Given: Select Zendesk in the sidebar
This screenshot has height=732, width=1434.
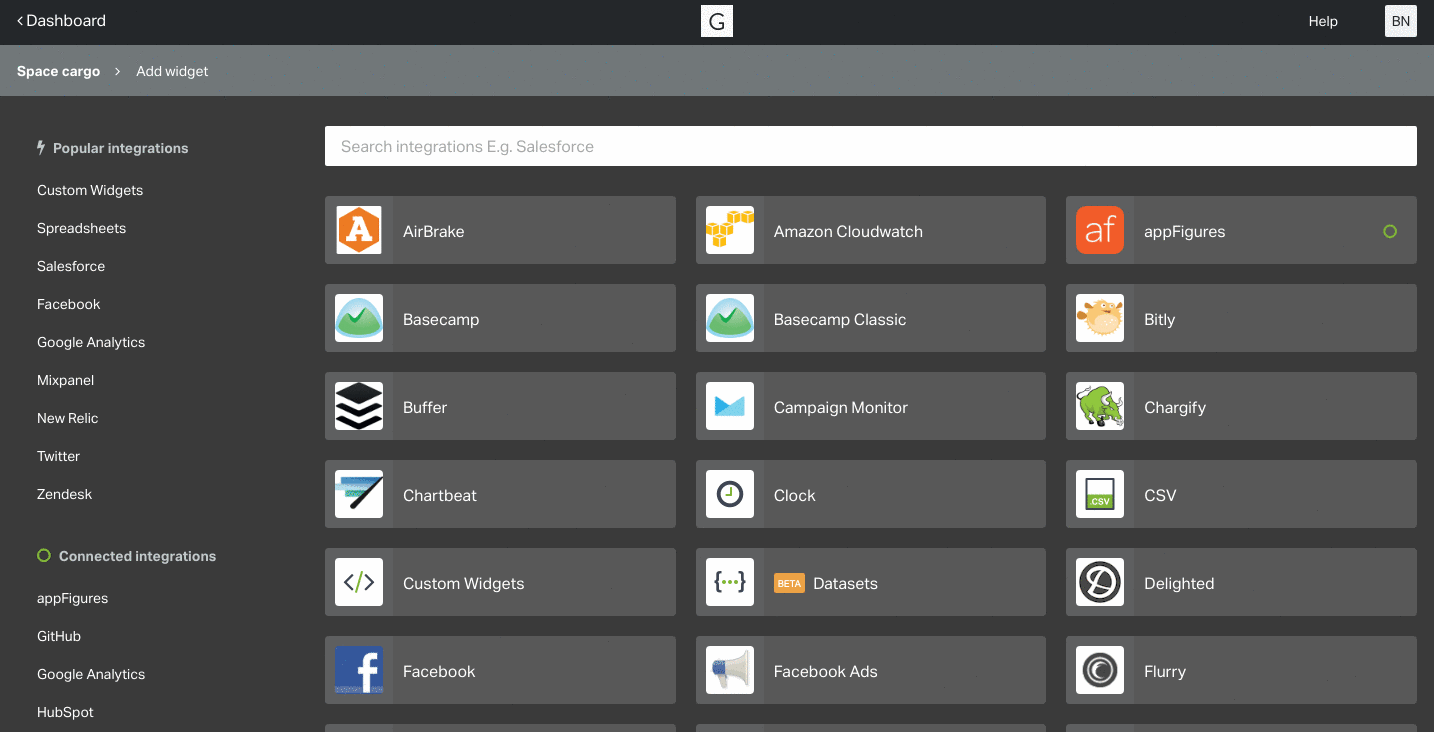Looking at the screenshot, I should pyautogui.click(x=65, y=494).
